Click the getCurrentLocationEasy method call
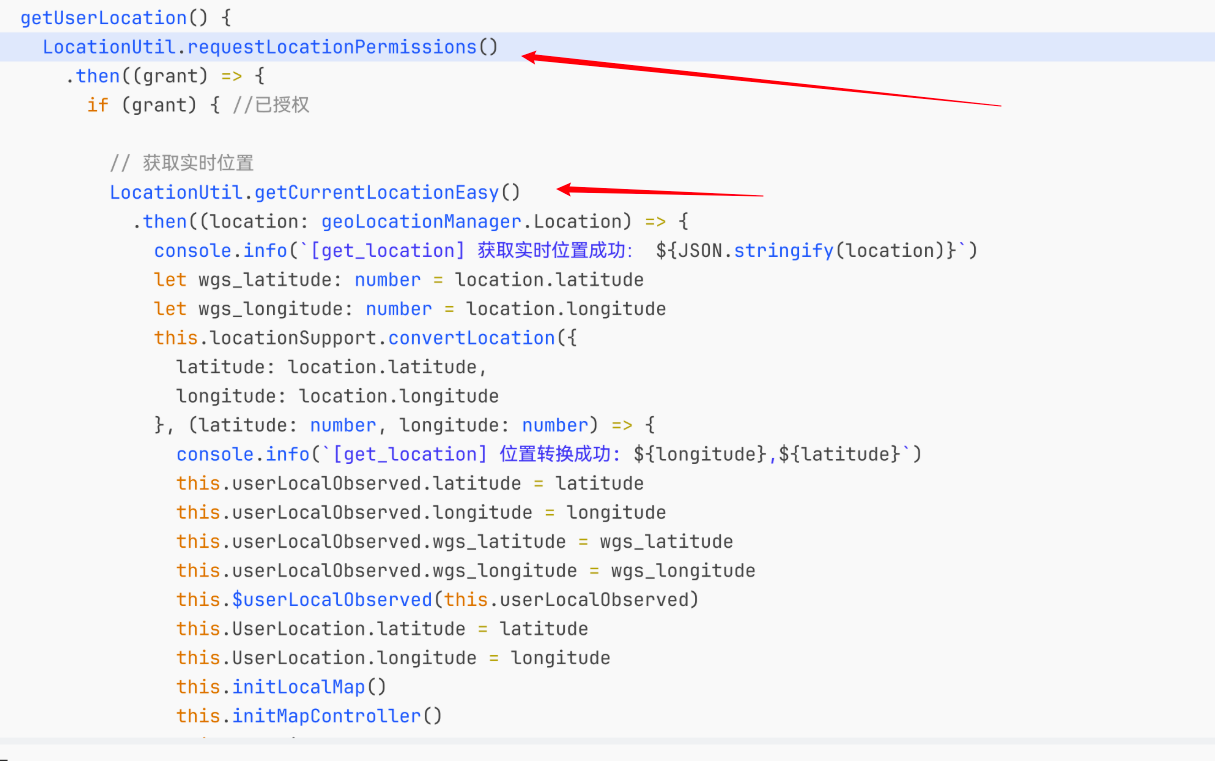The width and height of the screenshot is (1215, 761). pos(388,192)
